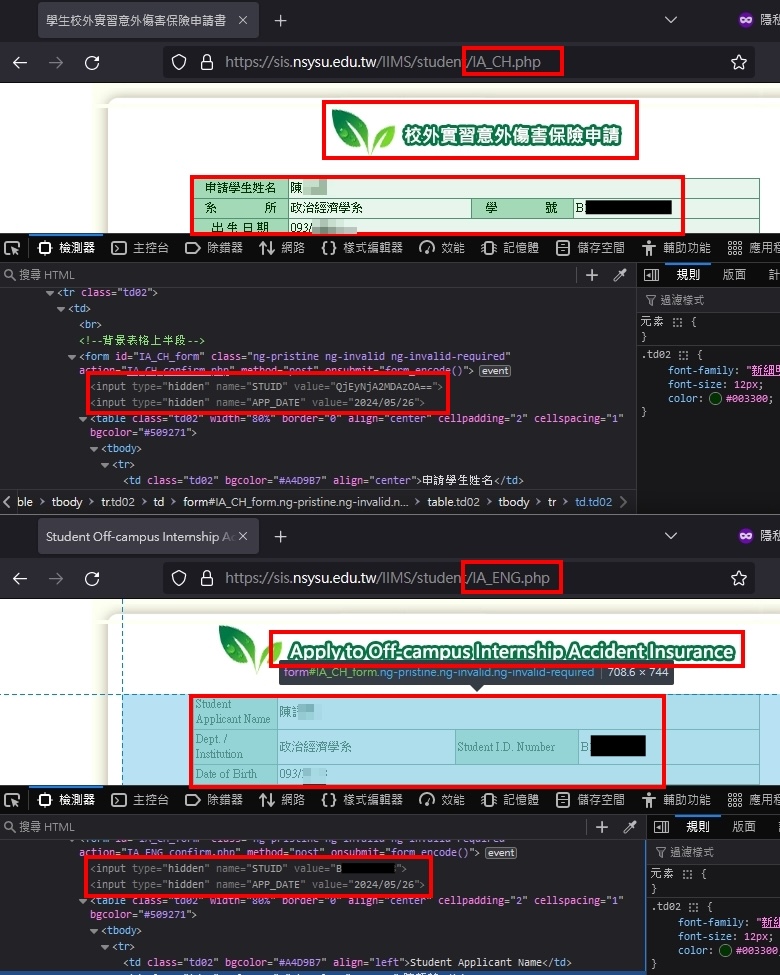Open new tab in top browser window

[281, 21]
